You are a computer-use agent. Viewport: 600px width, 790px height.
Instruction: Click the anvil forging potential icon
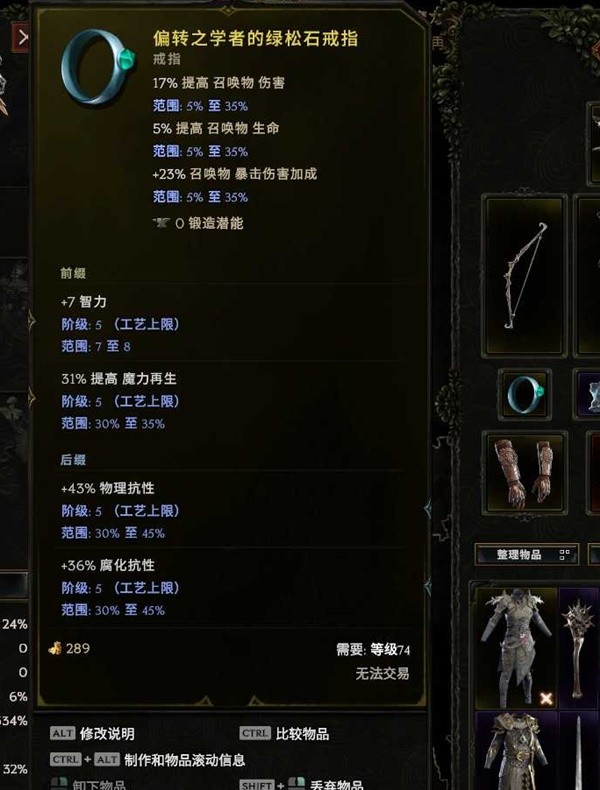click(161, 223)
